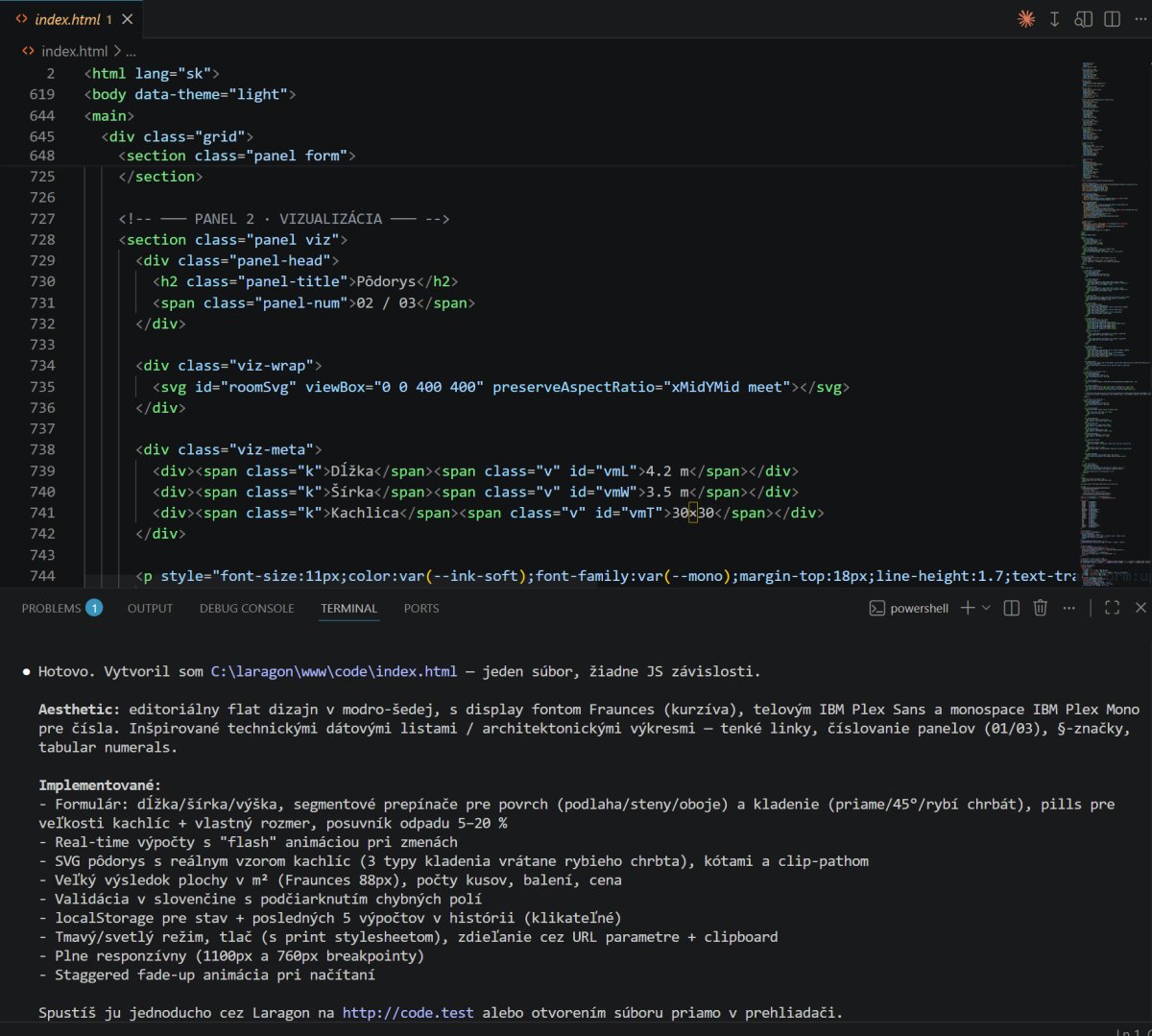
Task: Click the text-cursor down-arrow icon in editor toolbar
Action: coord(1054,19)
